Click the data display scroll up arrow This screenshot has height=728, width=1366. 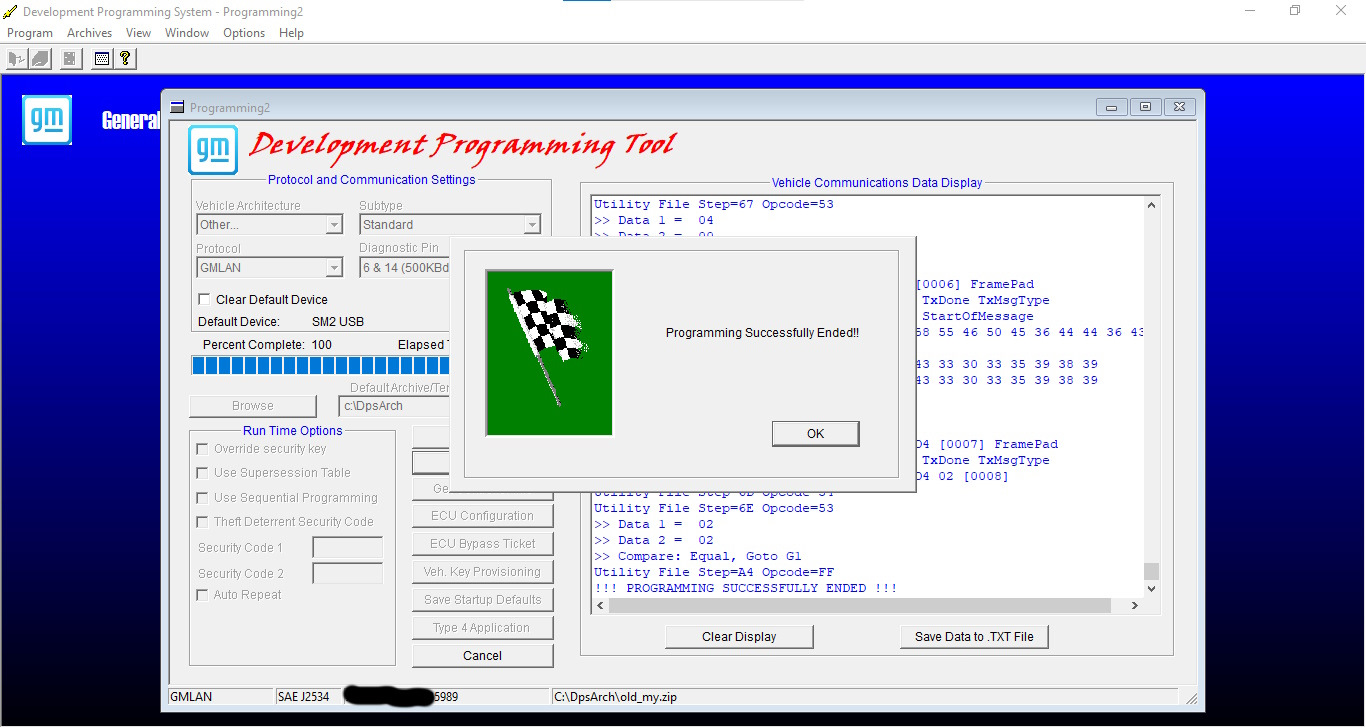click(x=1151, y=205)
